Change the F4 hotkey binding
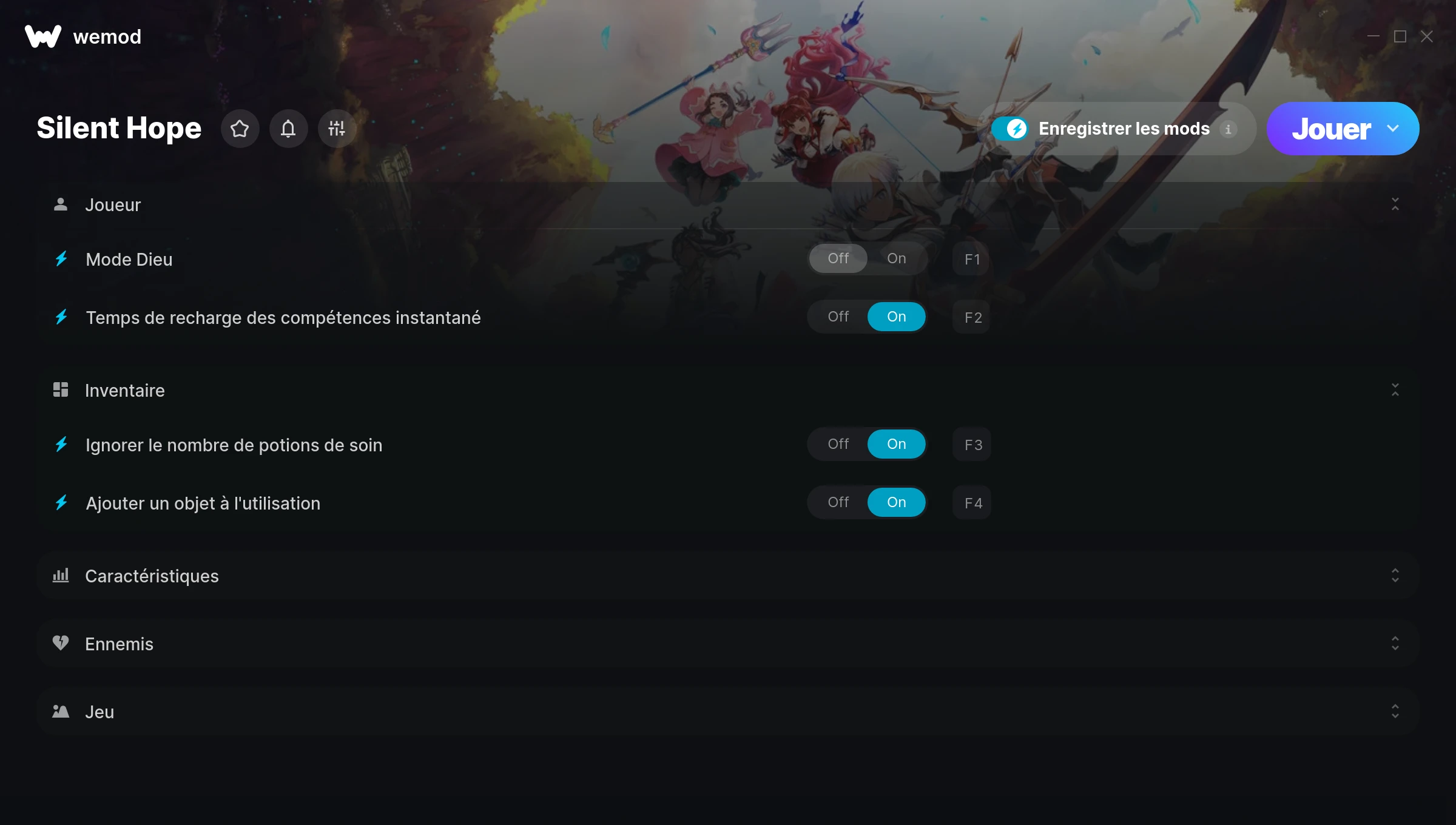 click(972, 503)
